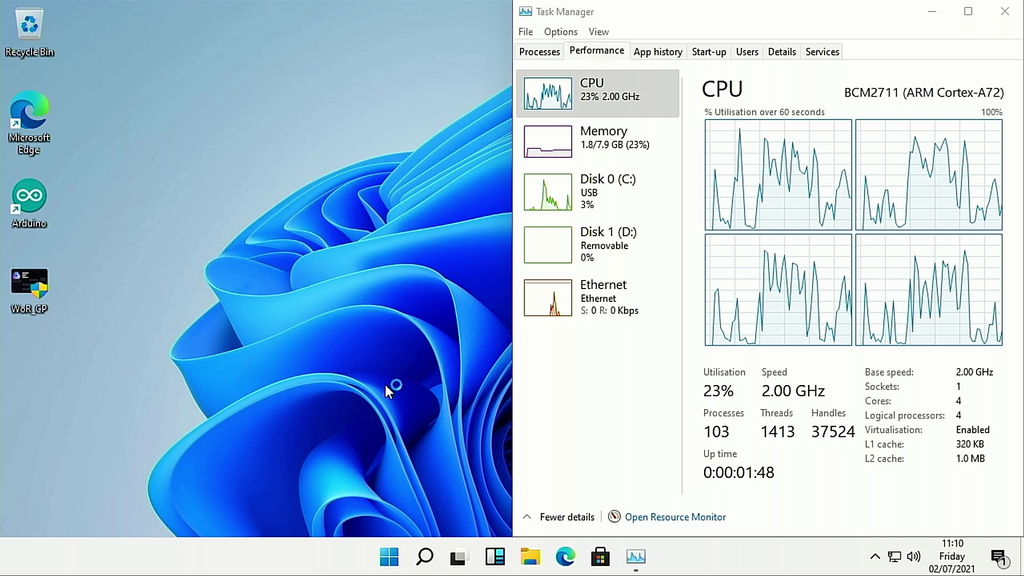This screenshot has height=576, width=1024.
Task: Select Disk 0 (C:) in the sidebar
Action: (597, 192)
